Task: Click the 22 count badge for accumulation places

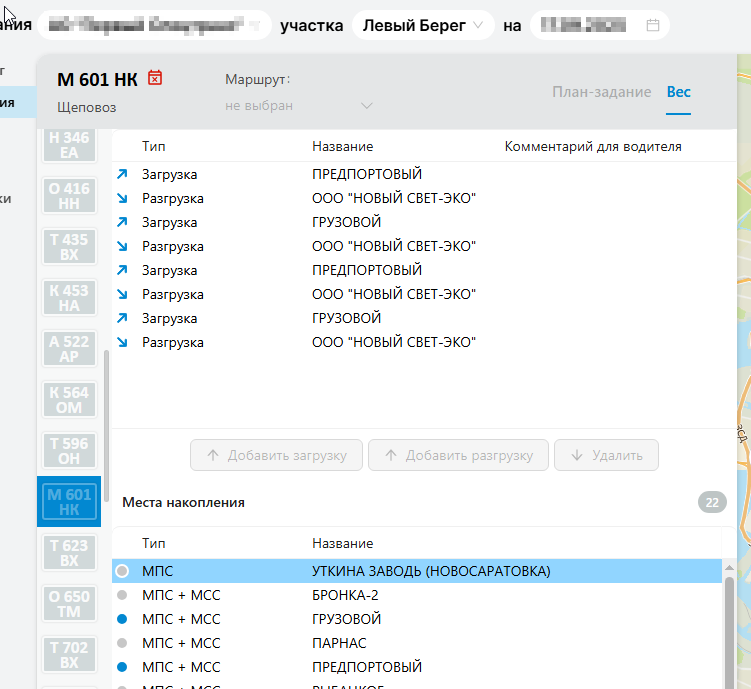Action: click(x=712, y=502)
